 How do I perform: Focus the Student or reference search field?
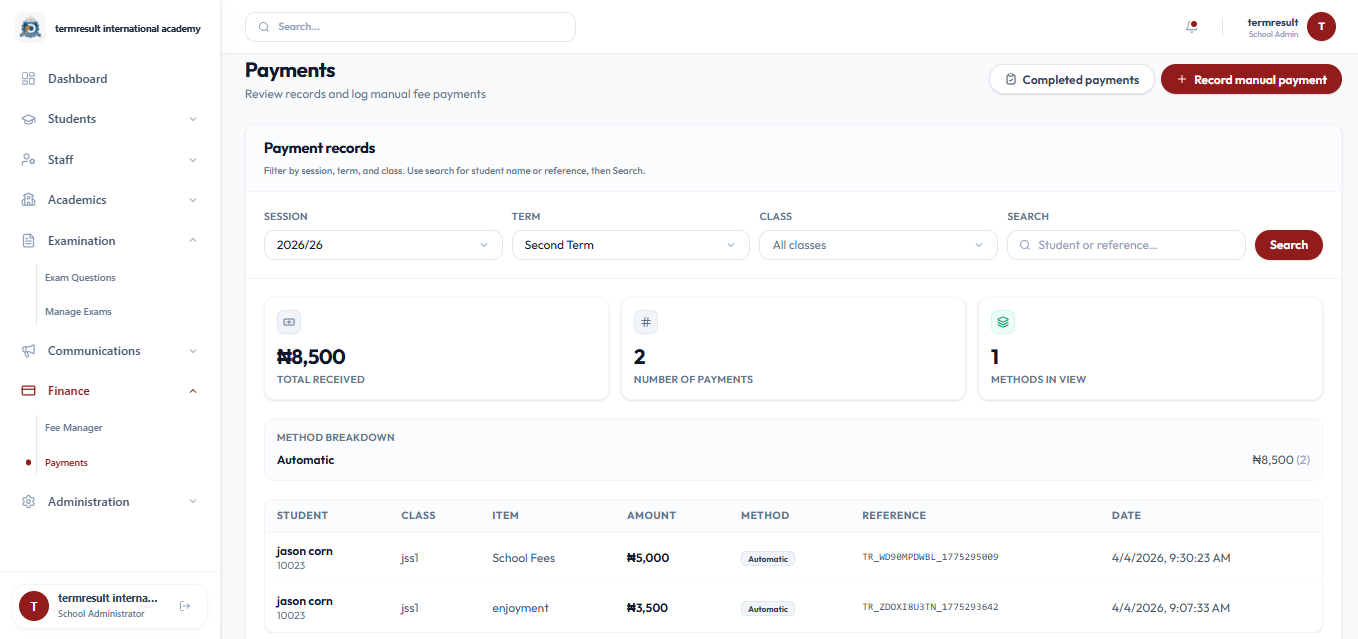[1126, 245]
